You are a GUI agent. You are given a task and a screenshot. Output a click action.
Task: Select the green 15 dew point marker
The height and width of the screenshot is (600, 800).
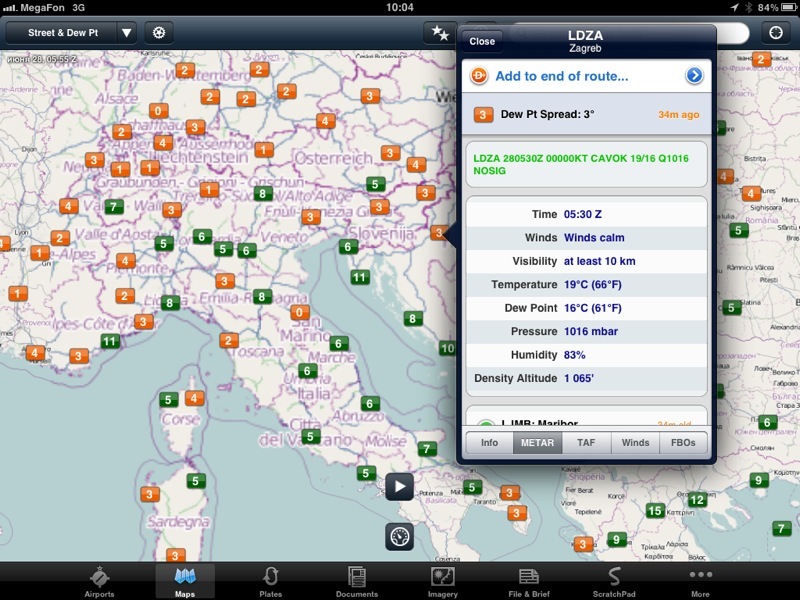655,511
